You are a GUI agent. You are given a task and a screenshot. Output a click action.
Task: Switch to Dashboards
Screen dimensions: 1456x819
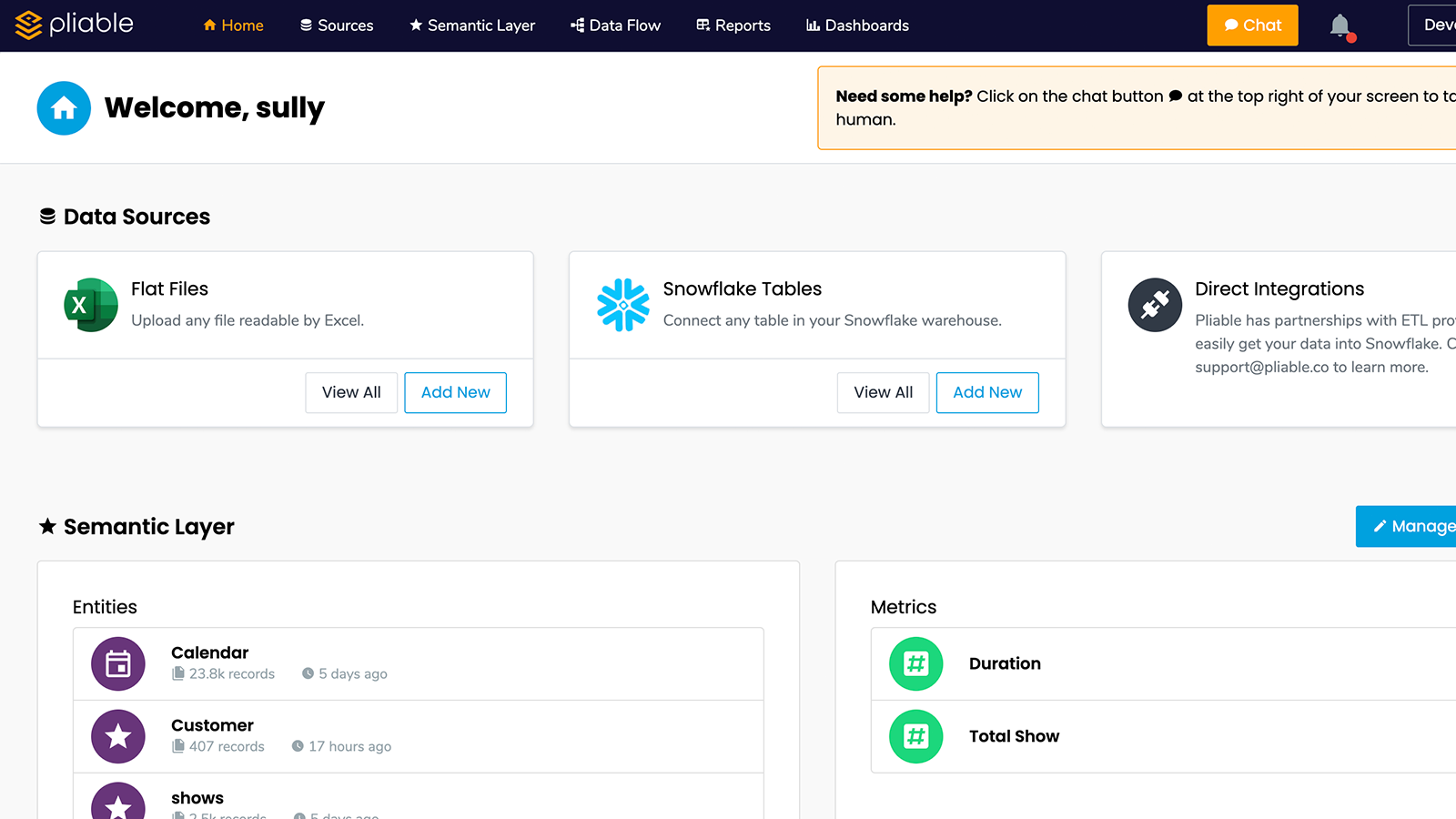(857, 25)
